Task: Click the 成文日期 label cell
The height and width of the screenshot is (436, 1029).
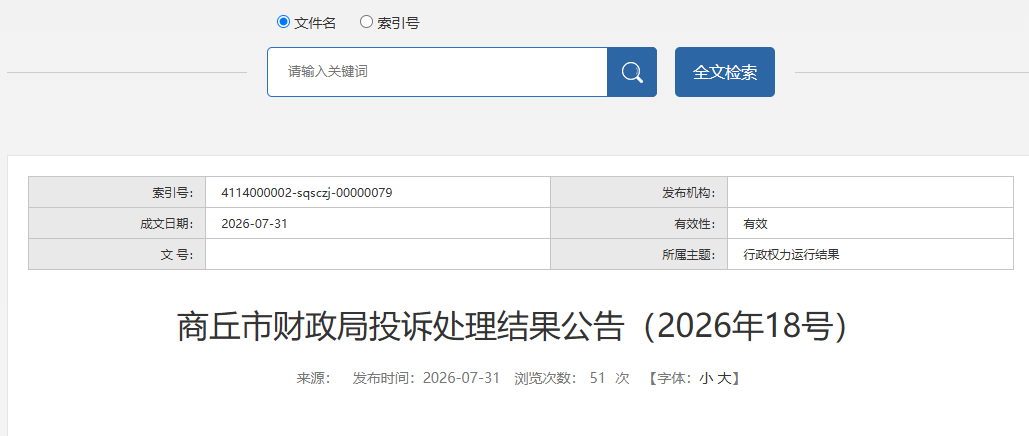Action: coord(117,223)
